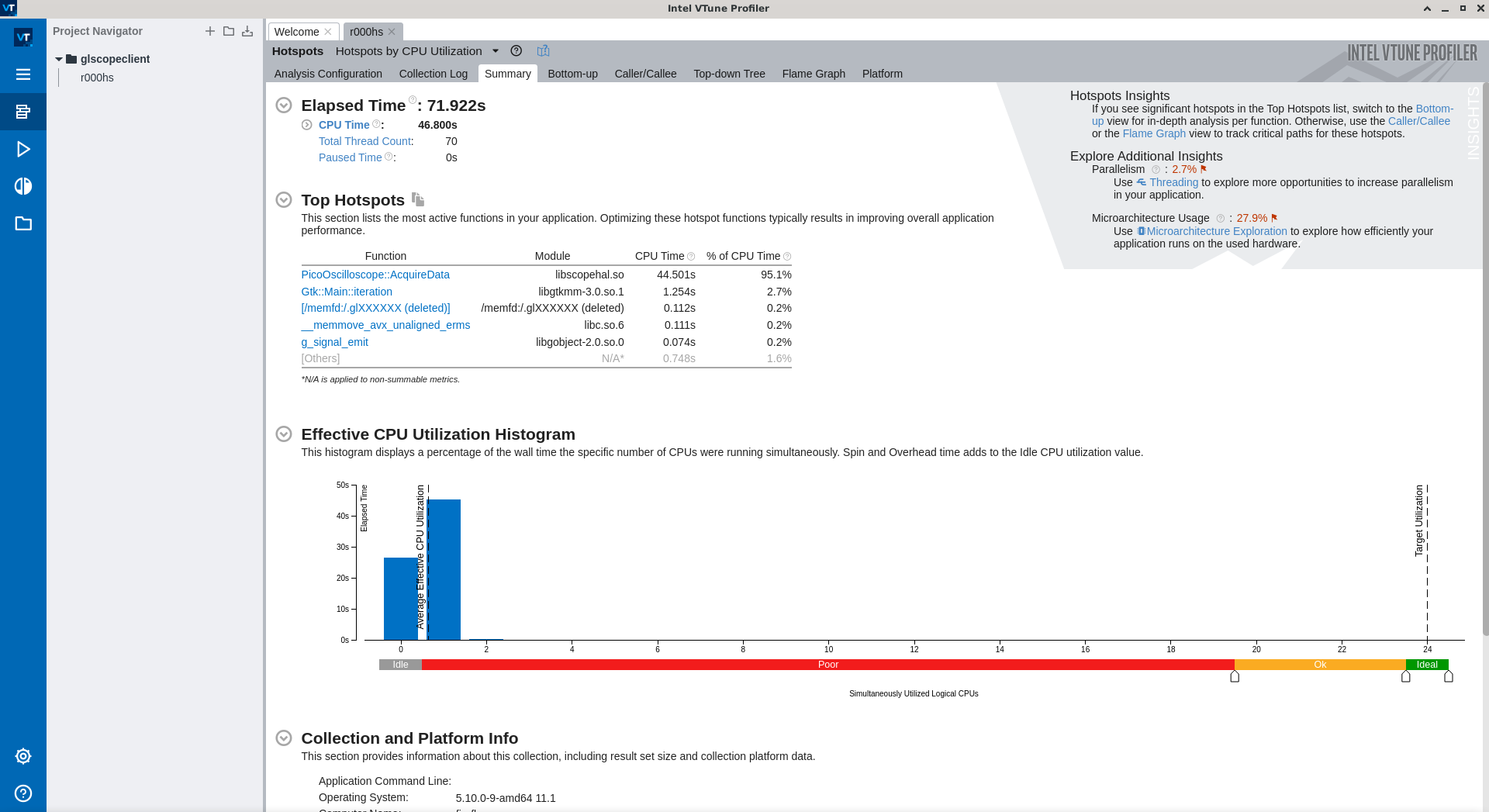Open the Hotspots by CPU Utilization dropdown
Viewport: 1489px width, 812px height.
point(496,51)
